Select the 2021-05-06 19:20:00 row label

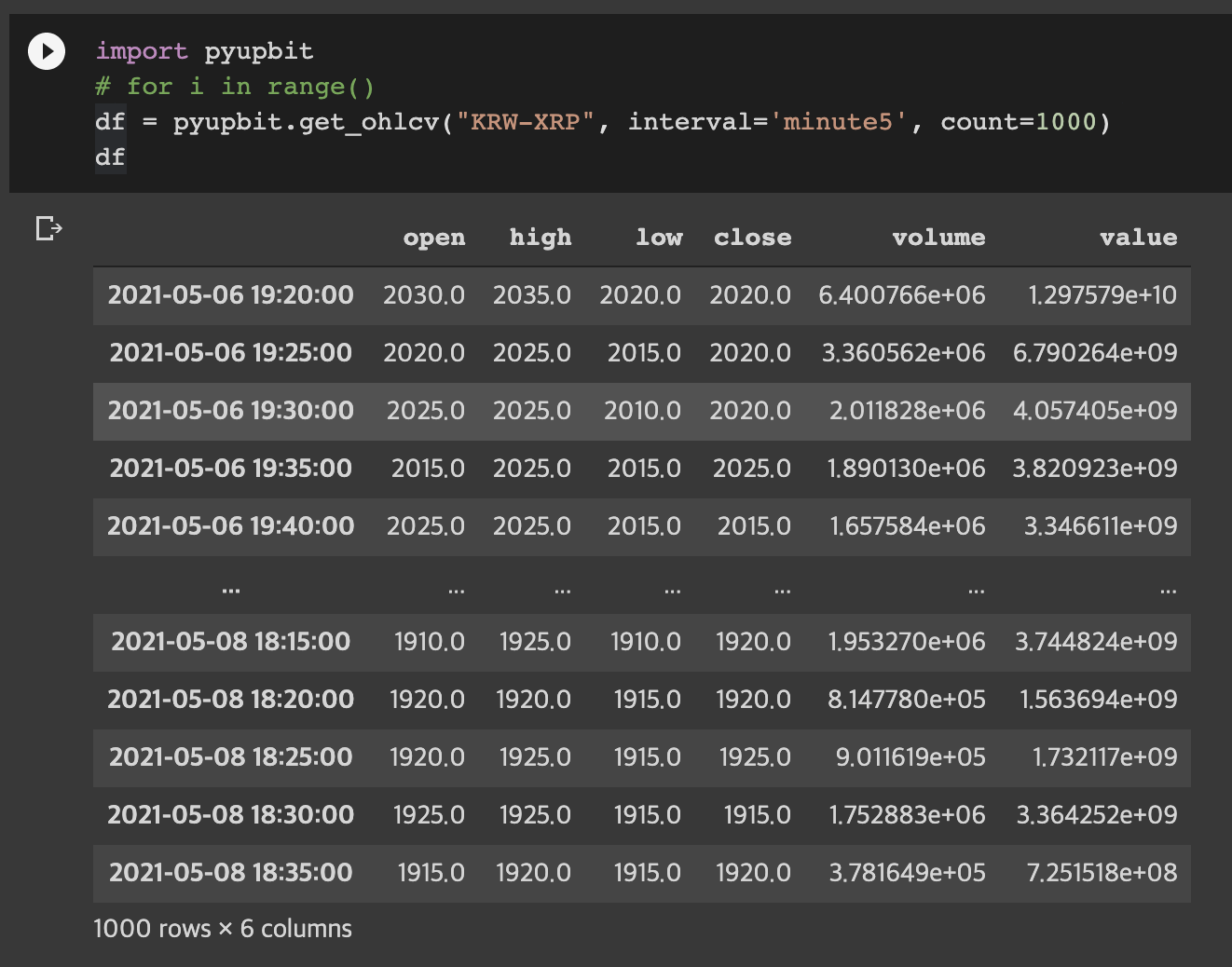coord(231,295)
